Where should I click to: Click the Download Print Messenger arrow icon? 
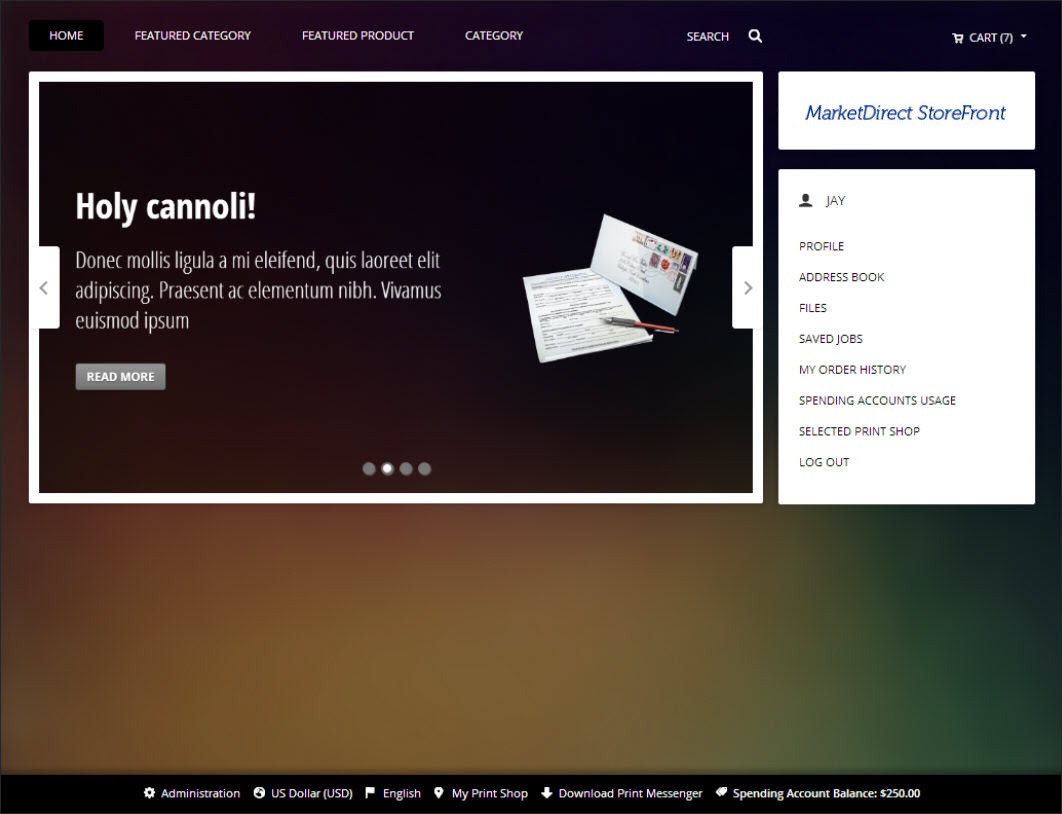point(546,793)
